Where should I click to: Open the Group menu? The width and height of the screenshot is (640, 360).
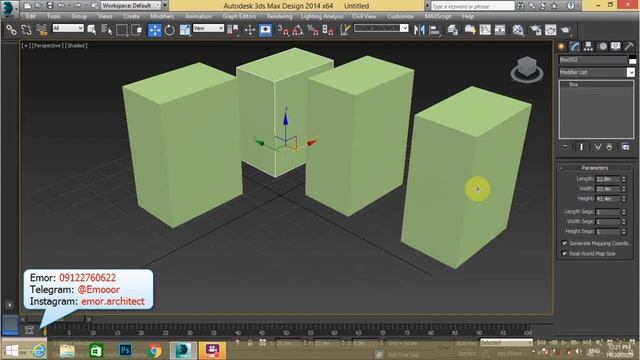pos(79,16)
